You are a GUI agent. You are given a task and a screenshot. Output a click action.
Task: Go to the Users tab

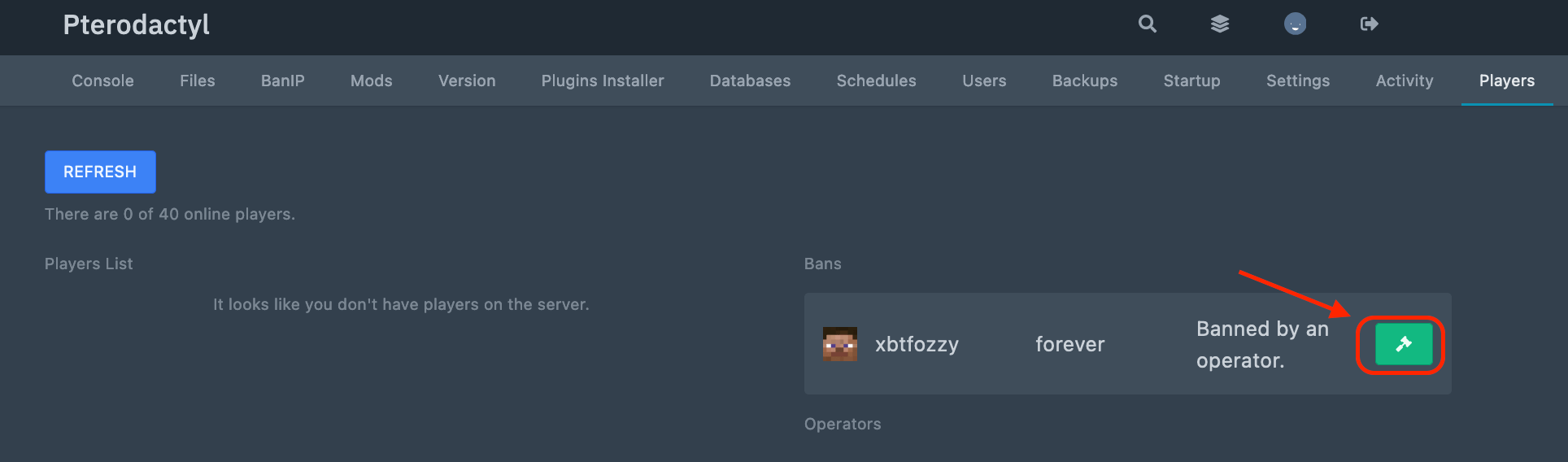(x=984, y=81)
